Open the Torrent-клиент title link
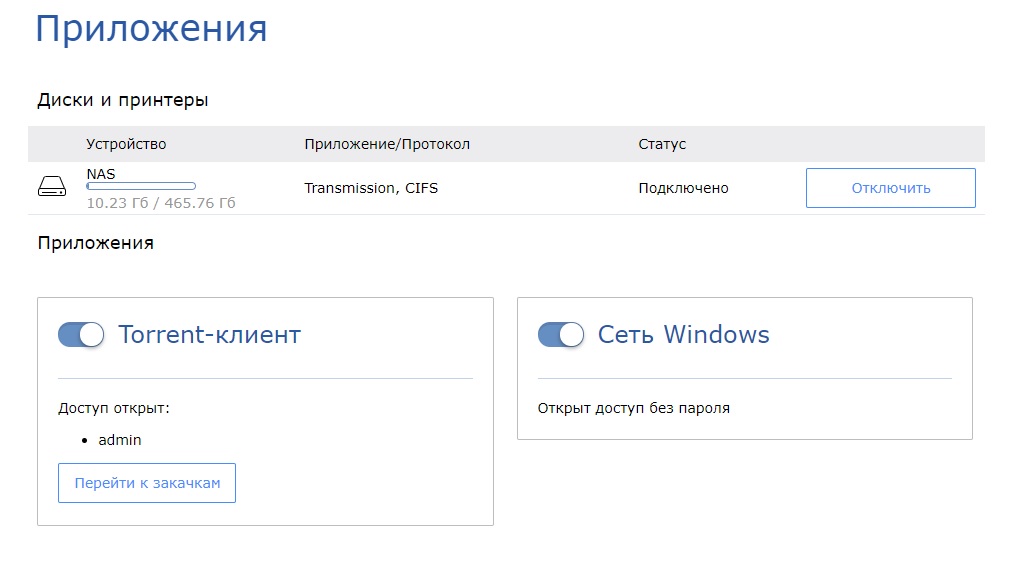The width and height of the screenshot is (1011, 565). click(x=210, y=334)
